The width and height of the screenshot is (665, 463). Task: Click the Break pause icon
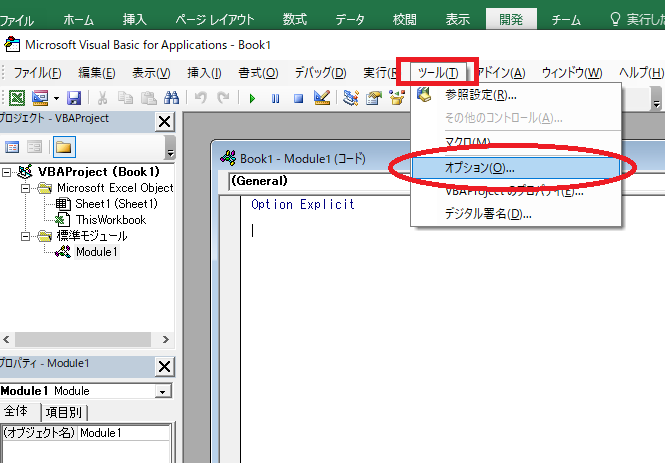click(276, 98)
